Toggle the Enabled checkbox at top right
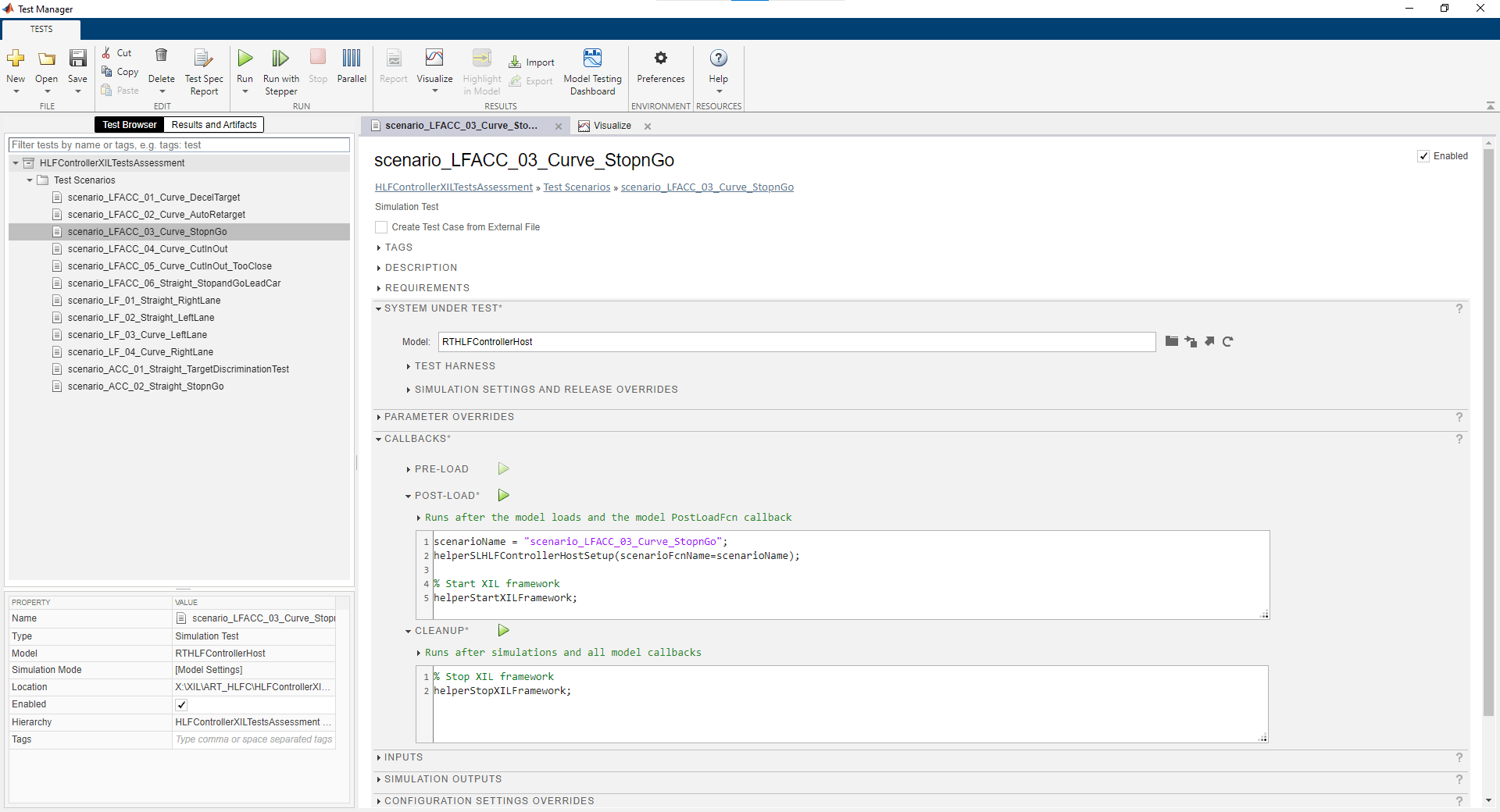 tap(1423, 156)
